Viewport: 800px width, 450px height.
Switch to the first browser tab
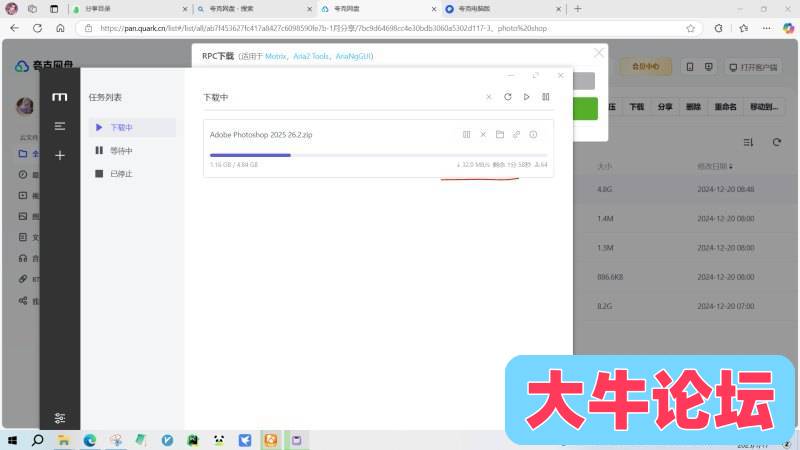128,9
